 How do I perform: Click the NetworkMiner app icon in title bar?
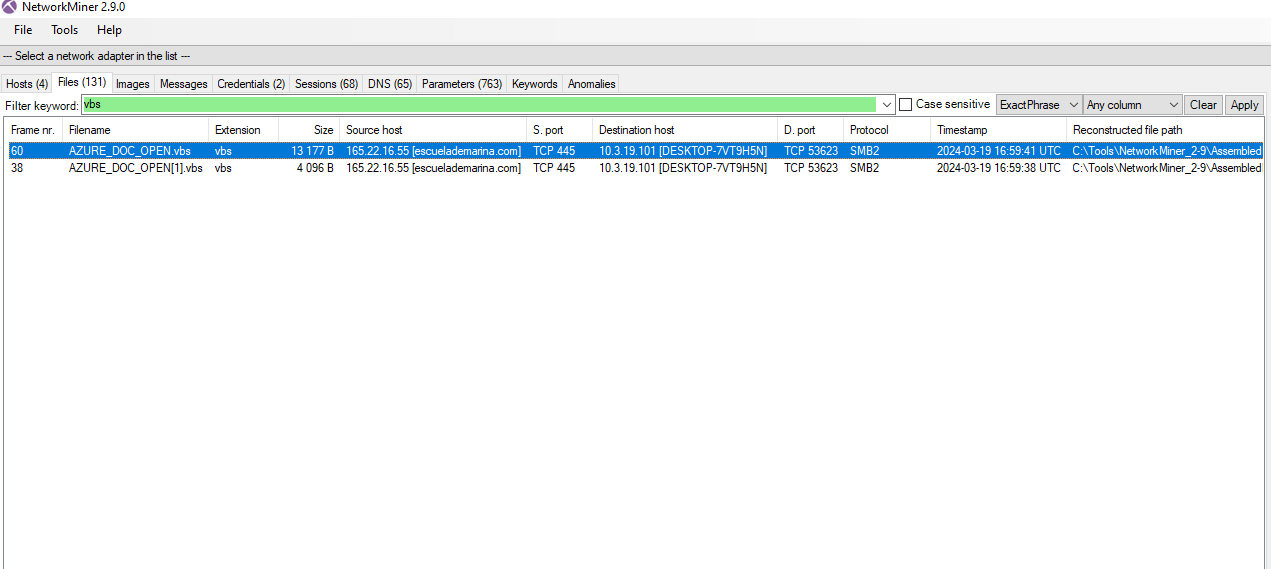pos(9,7)
